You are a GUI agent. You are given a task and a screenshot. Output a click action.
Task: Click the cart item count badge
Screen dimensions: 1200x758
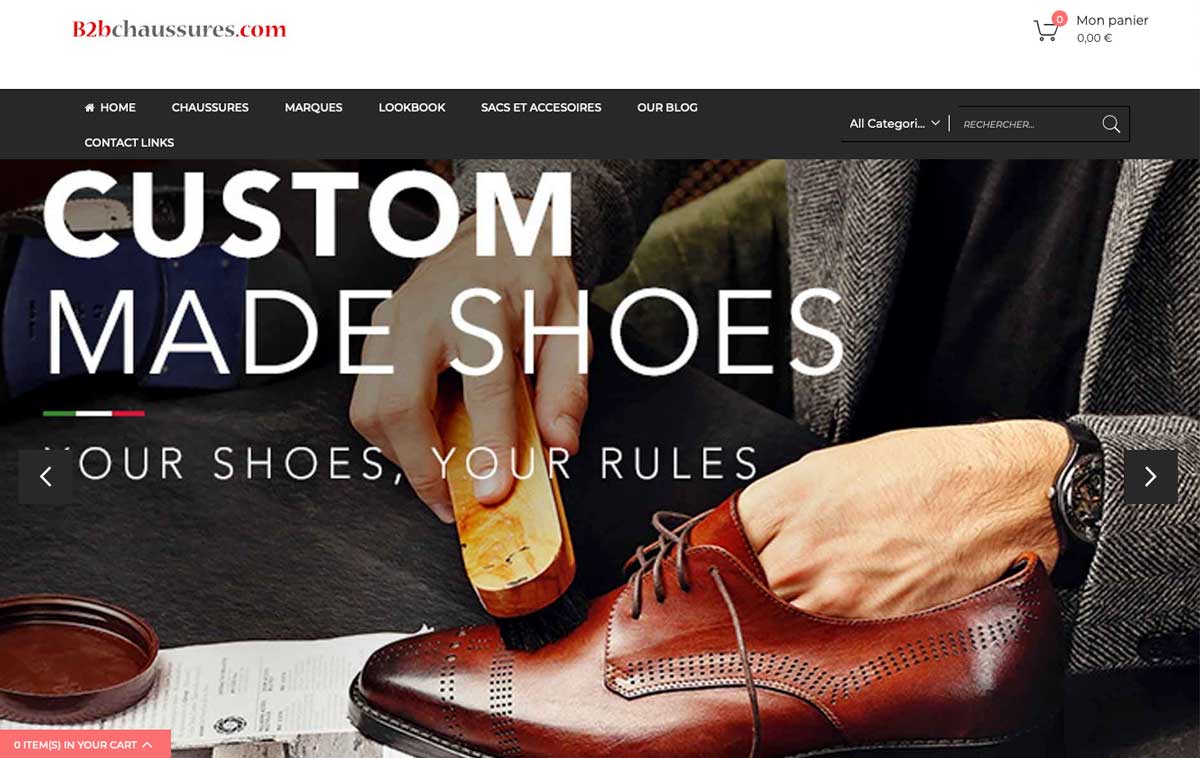1059,19
